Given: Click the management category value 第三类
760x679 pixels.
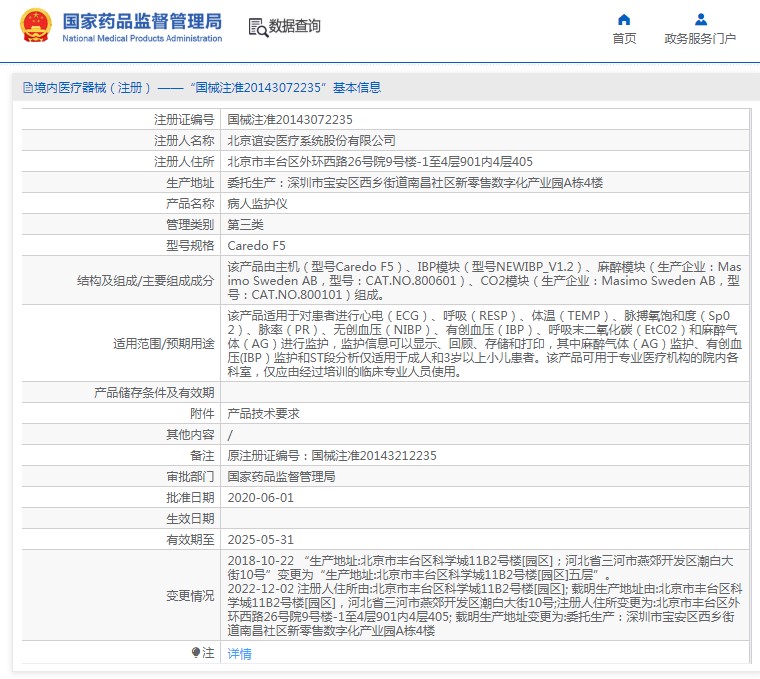Looking at the screenshot, I should click(x=245, y=224).
